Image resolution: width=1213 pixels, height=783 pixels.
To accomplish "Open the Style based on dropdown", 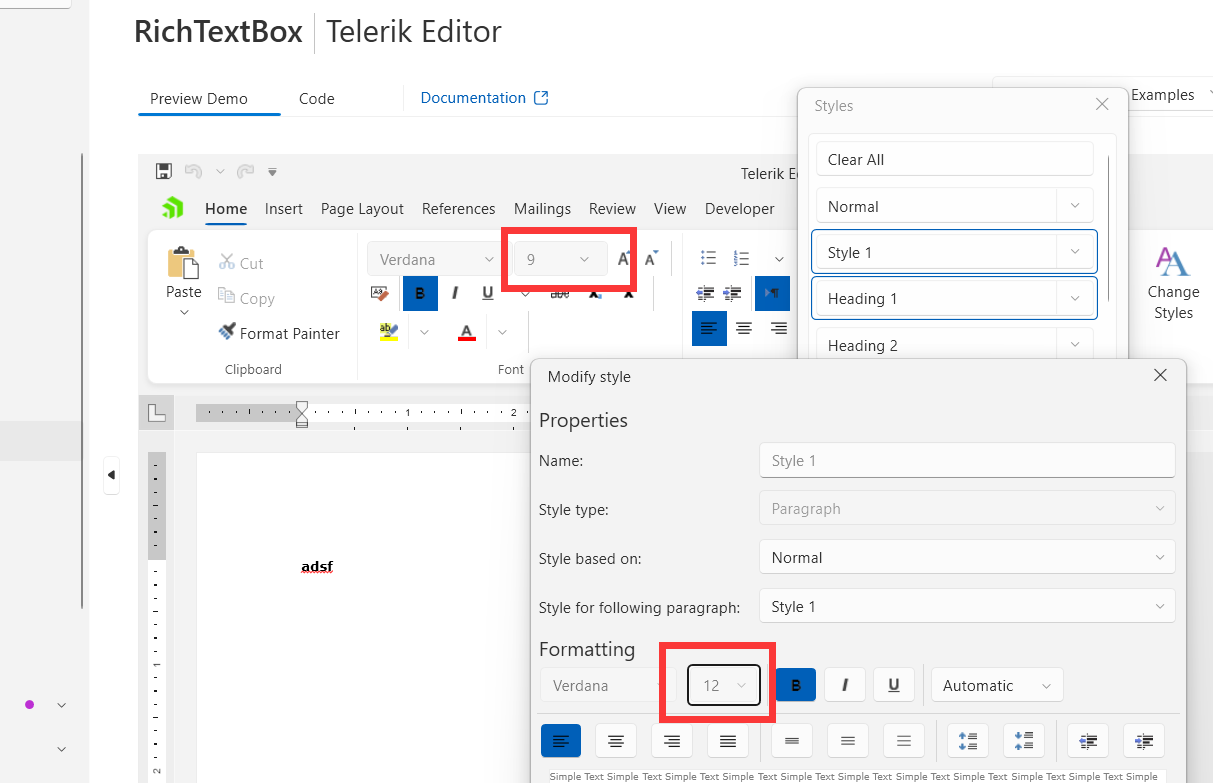I will (x=967, y=557).
